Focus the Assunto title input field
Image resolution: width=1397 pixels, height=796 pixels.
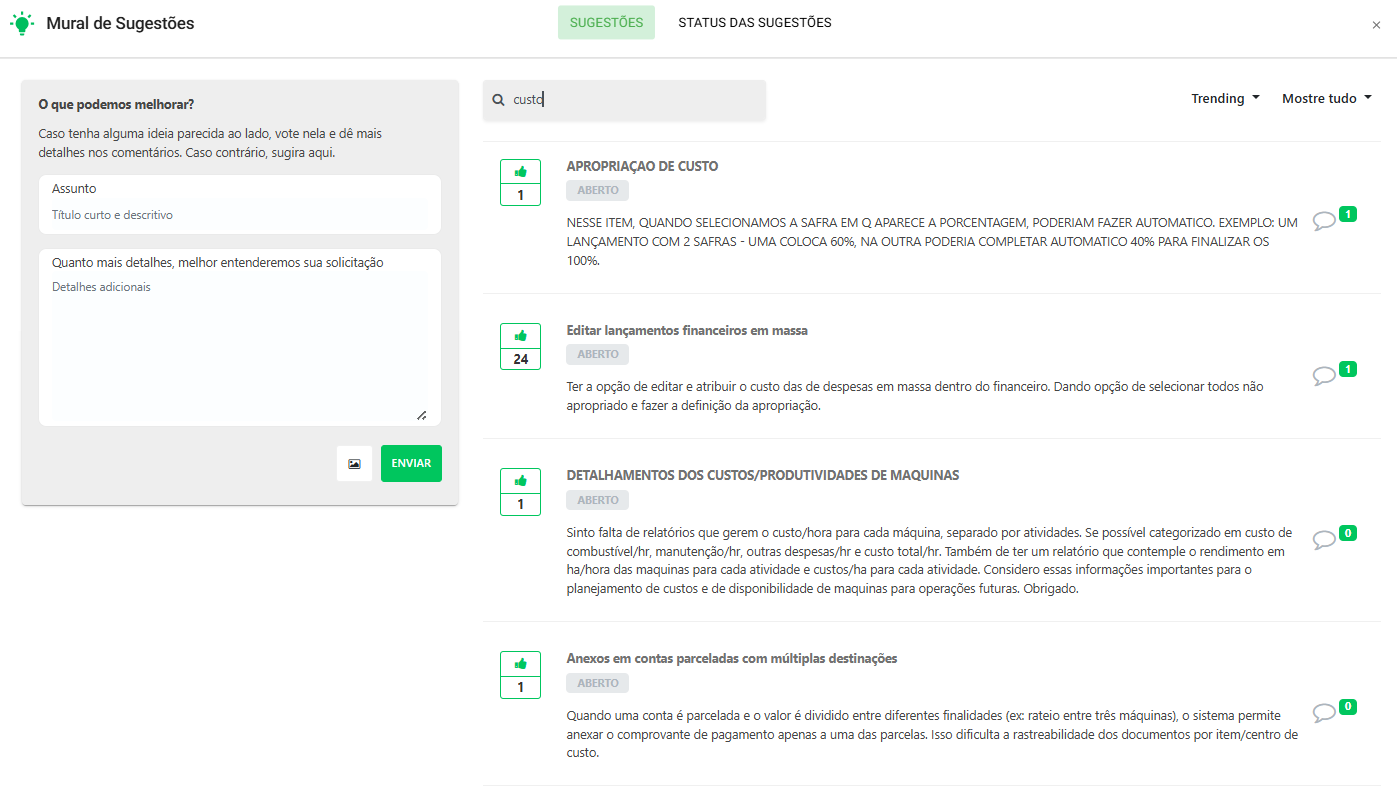[x=240, y=215]
